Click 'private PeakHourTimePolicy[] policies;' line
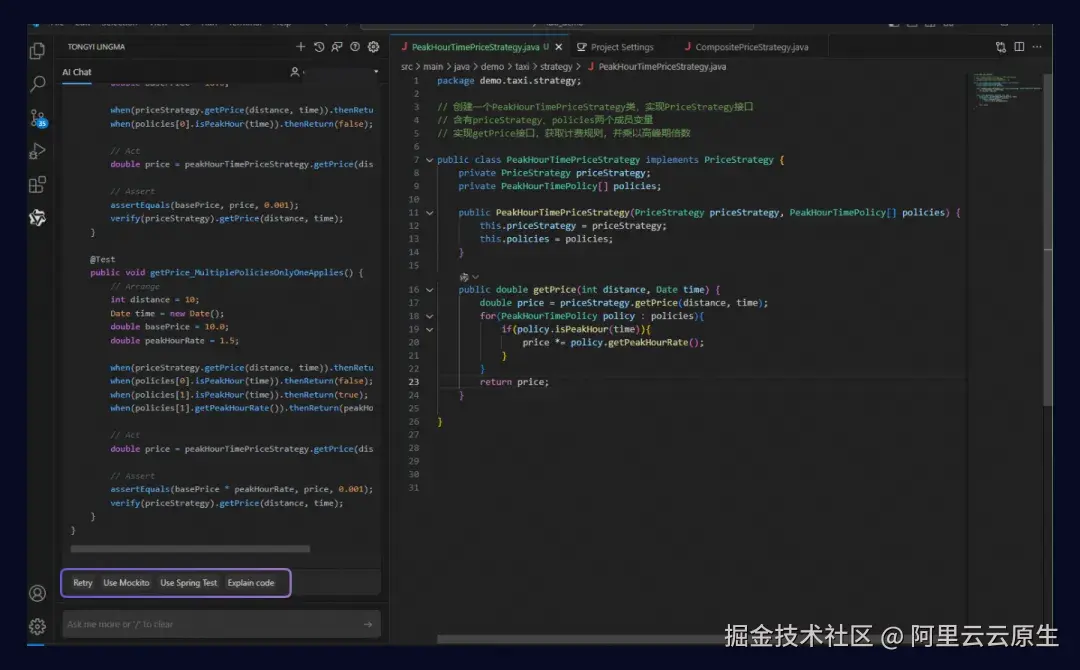This screenshot has height=670, width=1080. [x=559, y=186]
